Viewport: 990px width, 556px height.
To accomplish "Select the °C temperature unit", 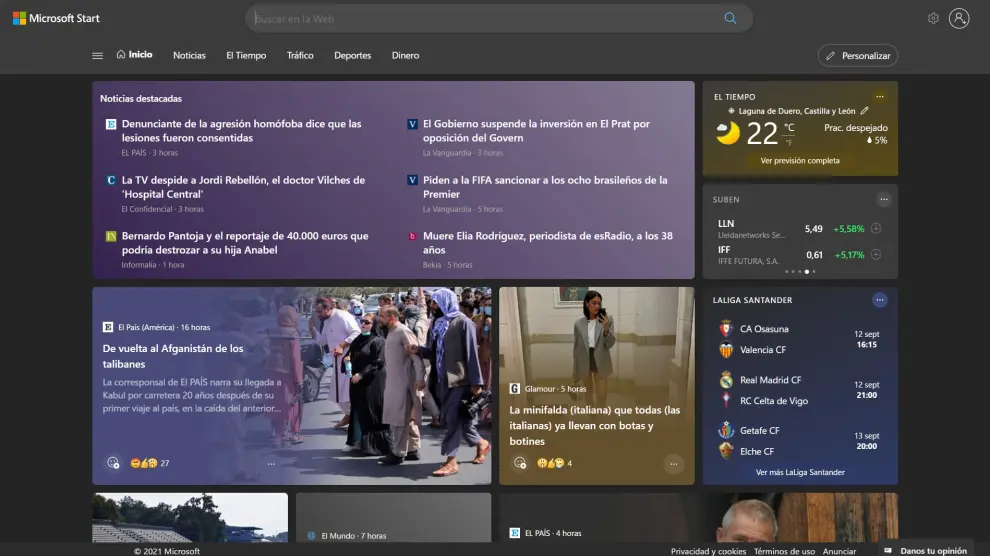I will 789,128.
